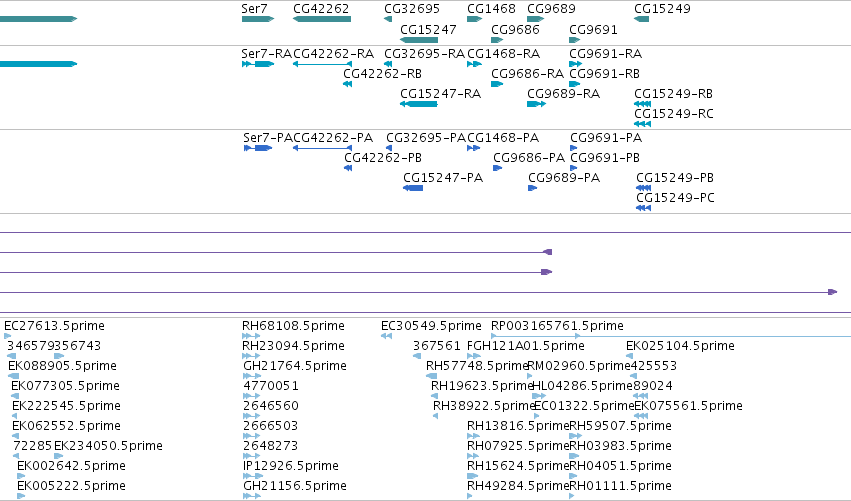
Task: Click the CG42262 gene arrow bar
Action: point(322,19)
